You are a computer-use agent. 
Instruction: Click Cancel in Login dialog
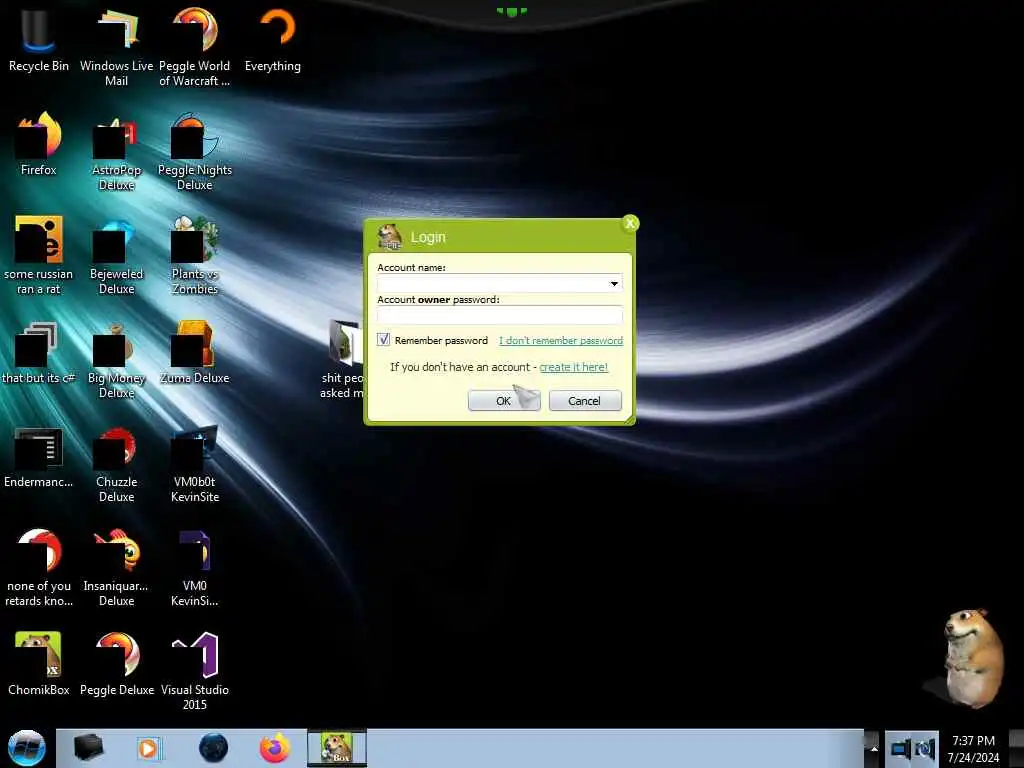click(x=584, y=400)
